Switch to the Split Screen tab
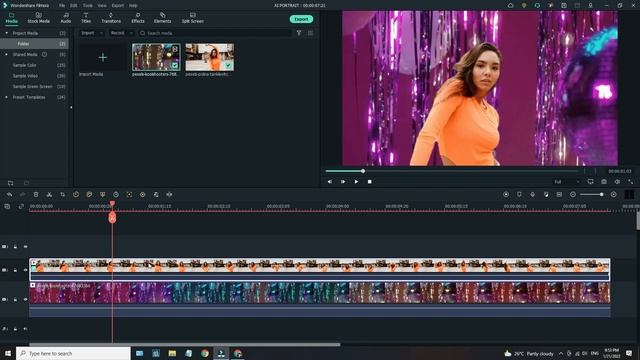This screenshot has height=360, width=640. tap(193, 18)
